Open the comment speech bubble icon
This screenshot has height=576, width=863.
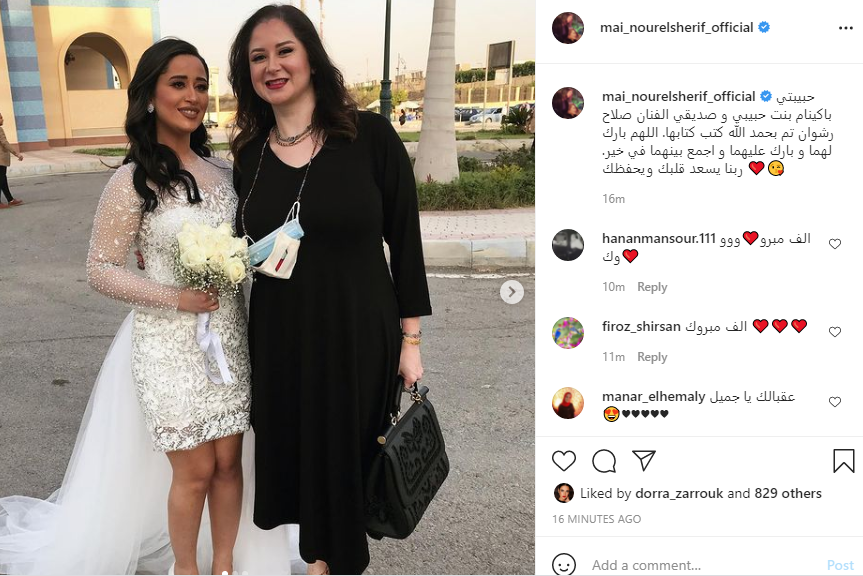point(604,461)
